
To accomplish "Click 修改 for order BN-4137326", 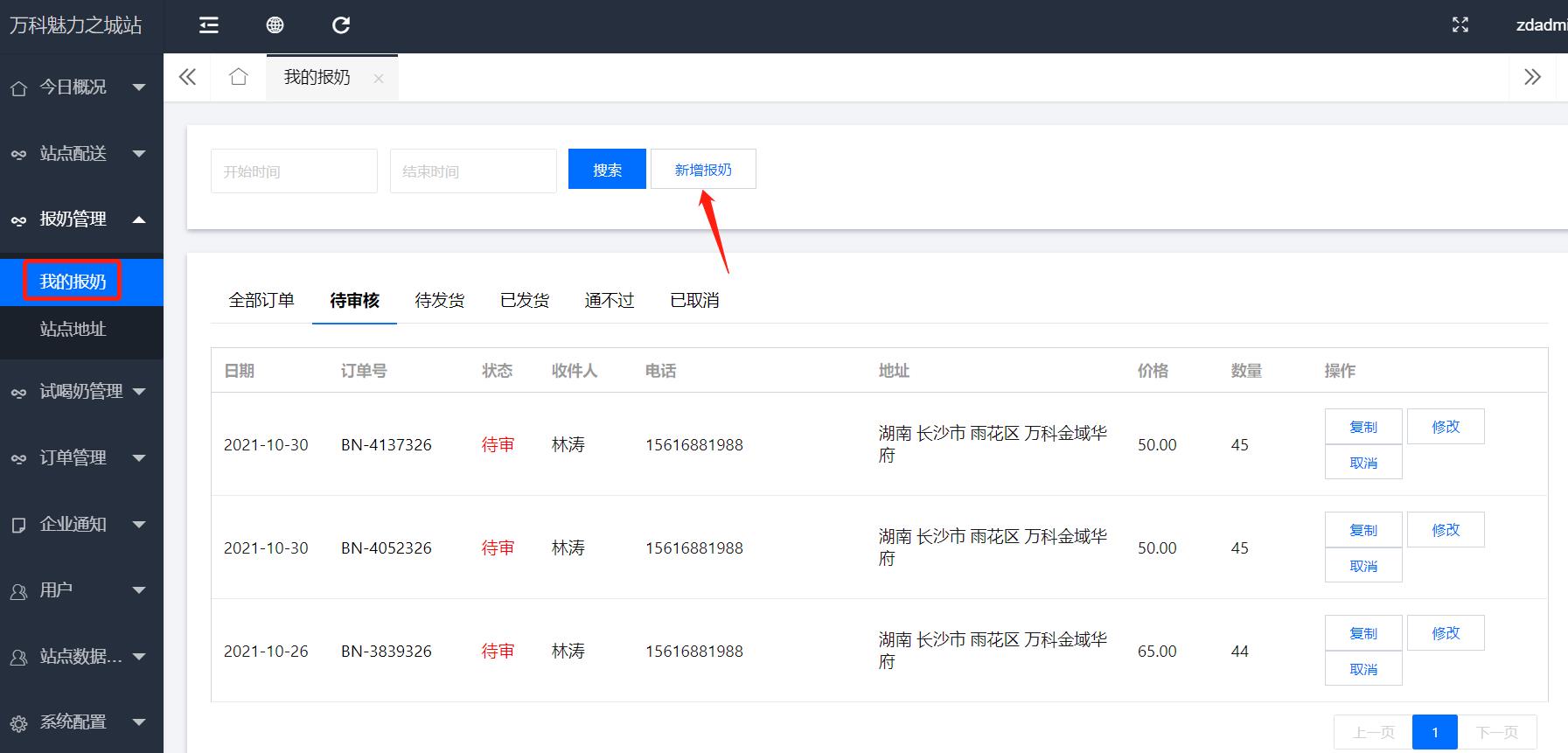I will (x=1445, y=427).
